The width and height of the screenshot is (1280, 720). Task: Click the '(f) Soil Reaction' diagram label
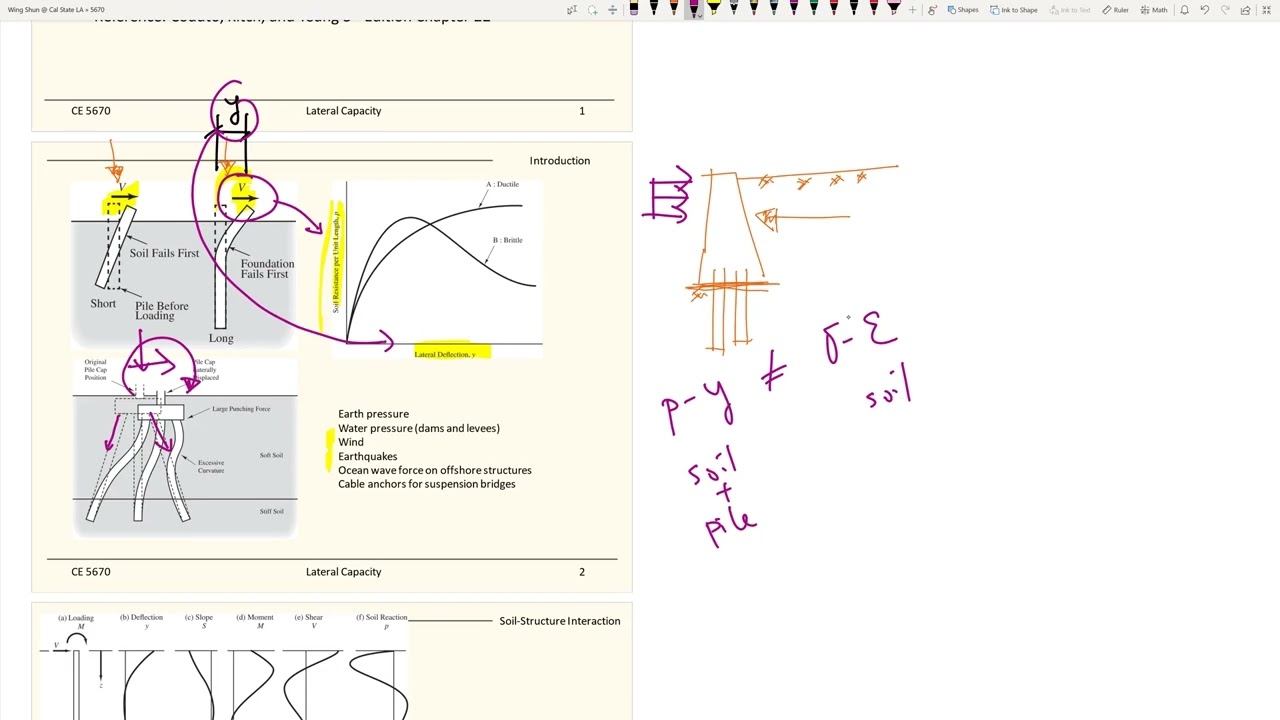point(381,617)
